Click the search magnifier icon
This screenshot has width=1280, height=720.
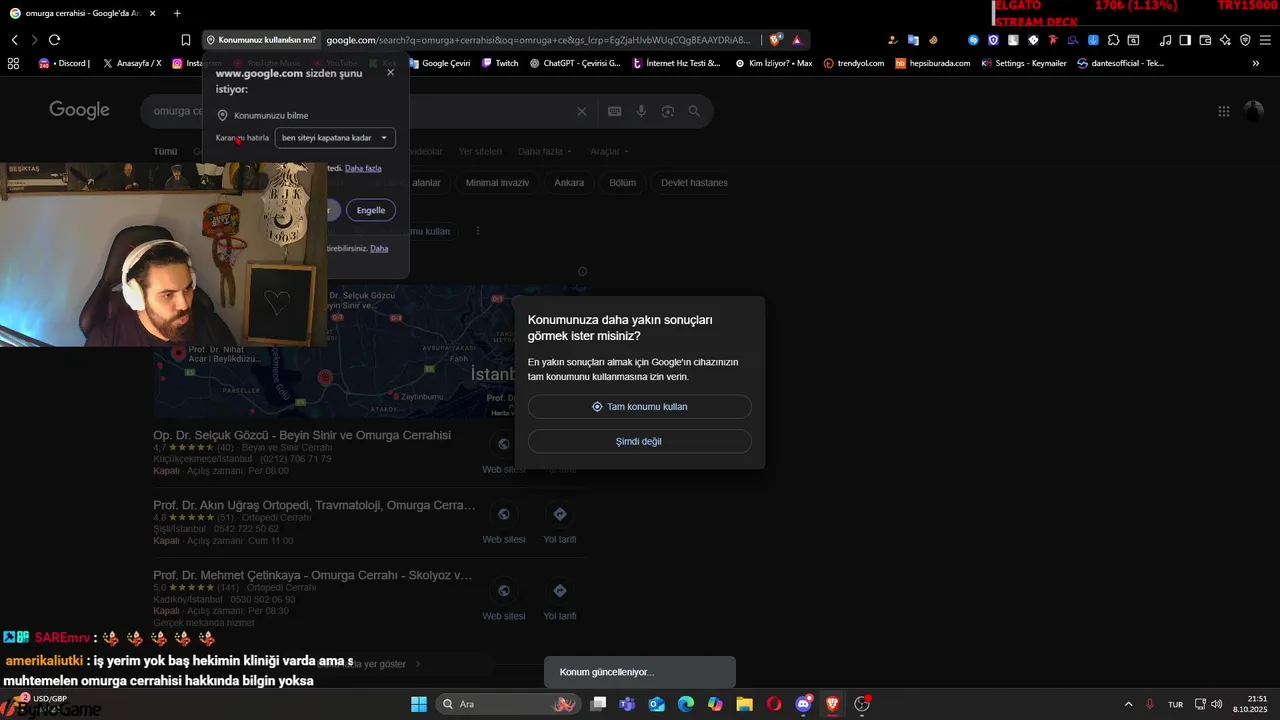pyautogui.click(x=694, y=112)
